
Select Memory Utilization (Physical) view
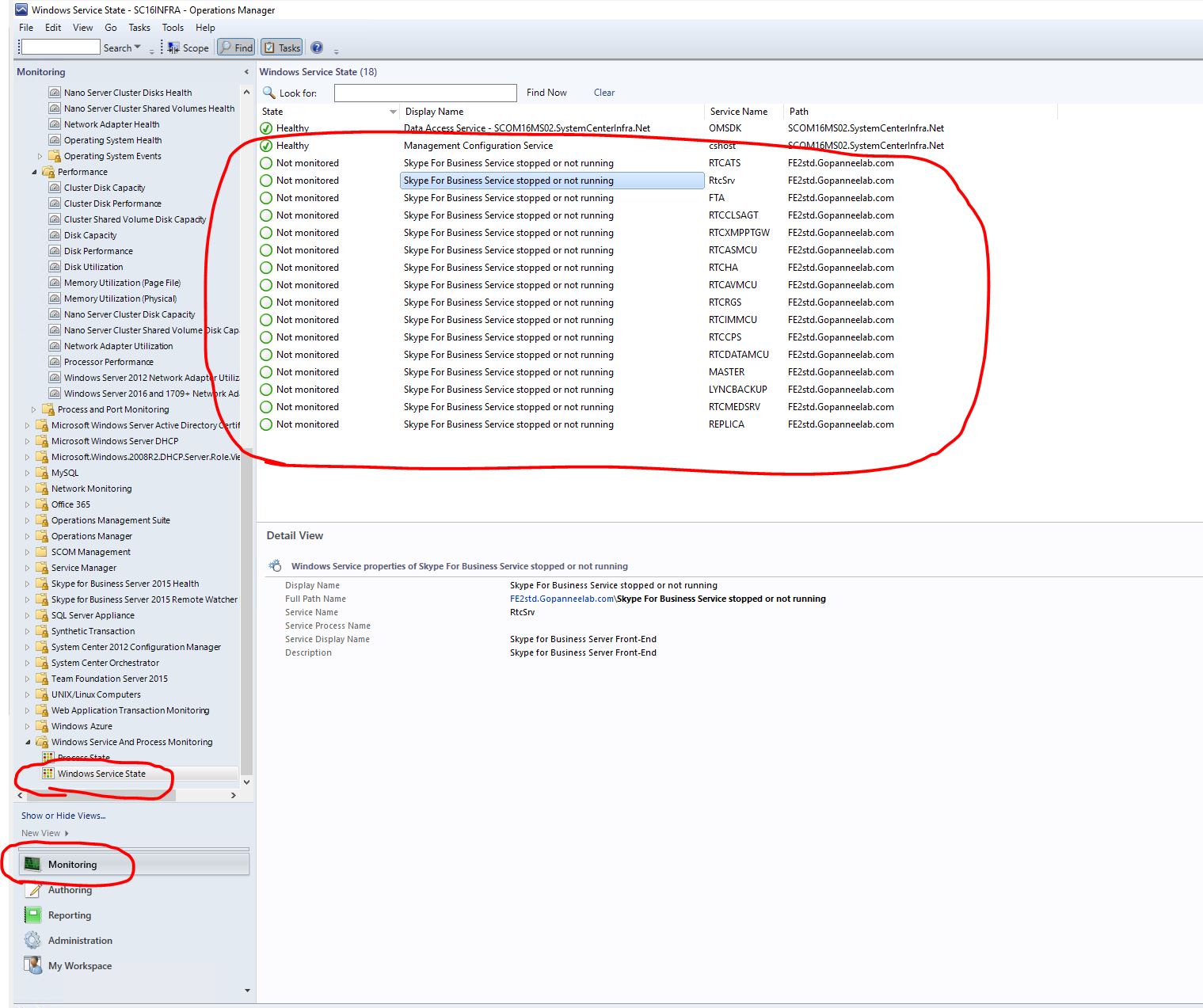(x=120, y=299)
